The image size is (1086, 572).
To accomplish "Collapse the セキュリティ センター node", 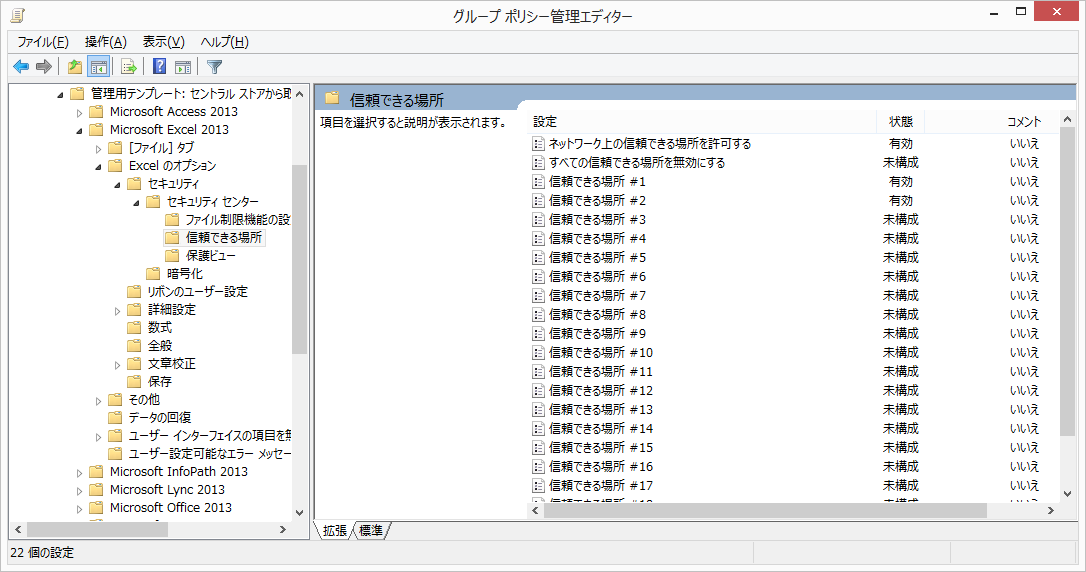I will pos(136,202).
